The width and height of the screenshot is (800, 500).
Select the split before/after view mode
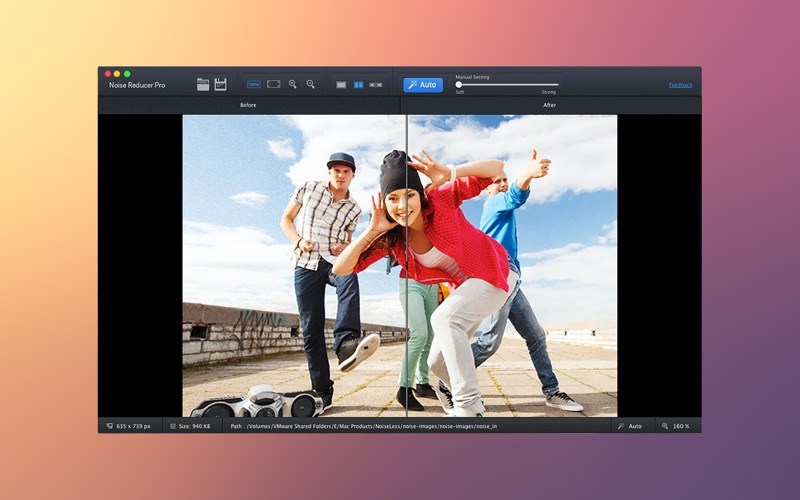pos(358,85)
